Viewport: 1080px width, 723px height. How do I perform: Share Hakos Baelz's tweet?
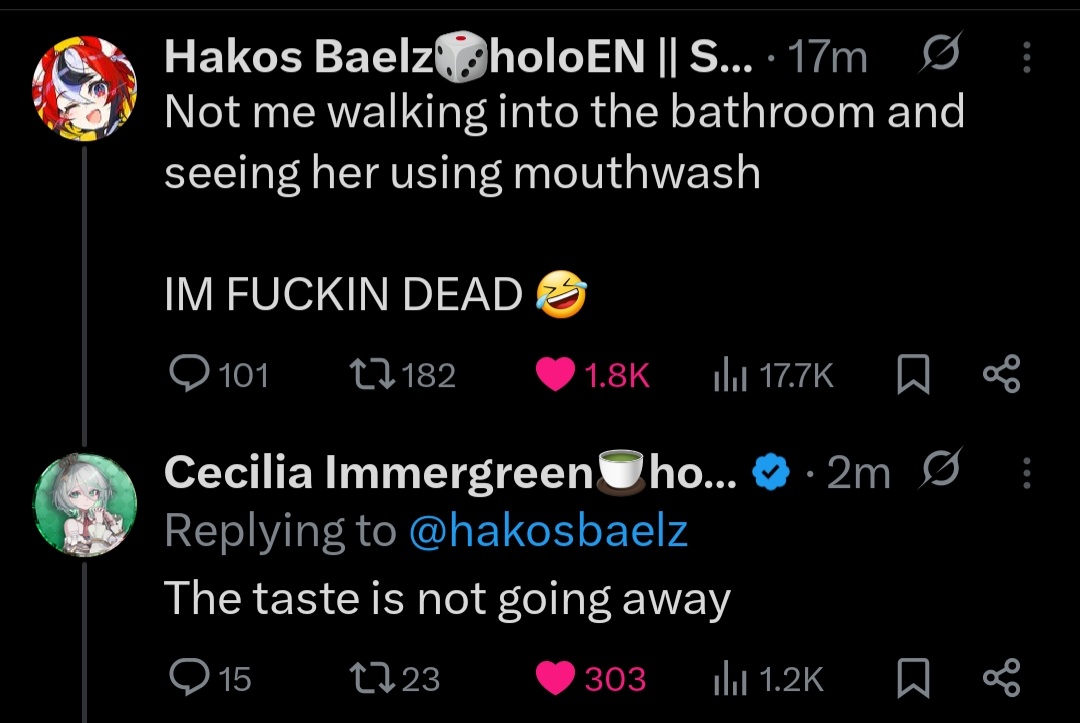tap(1001, 374)
